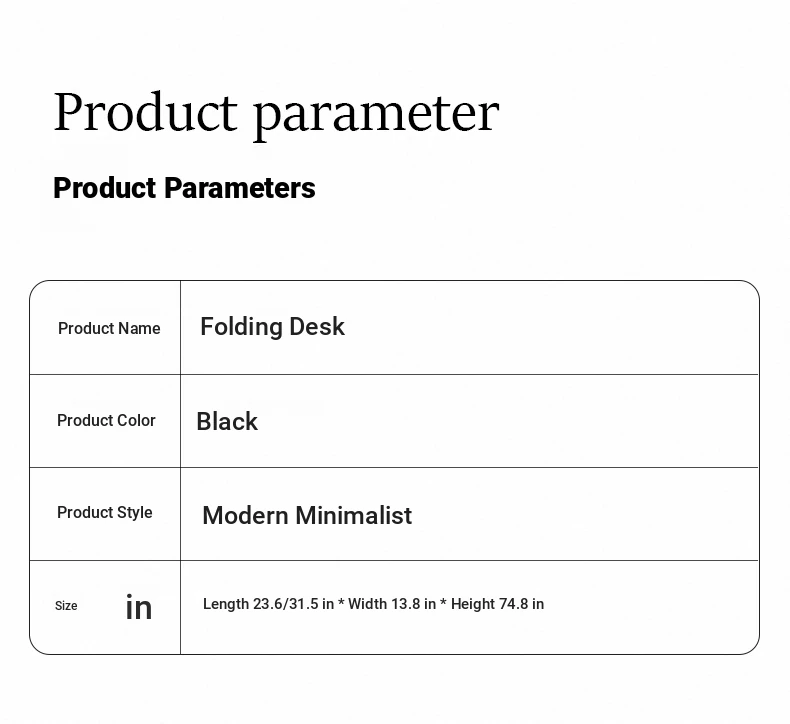
Task: Select the 'Product Style' label cell
Action: 105,513
